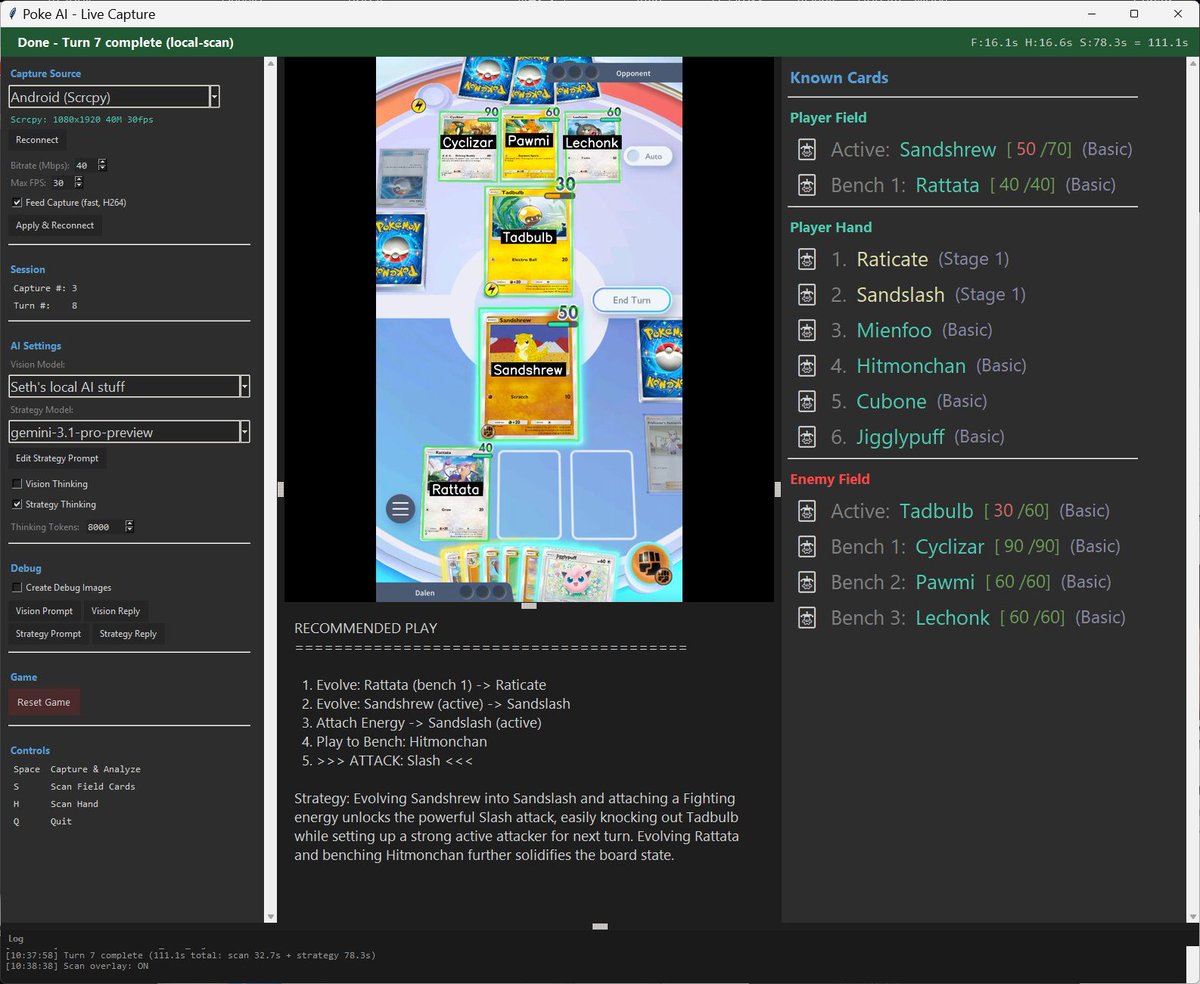Click the Apply & Reconnect button
This screenshot has height=984, width=1200.
tap(55, 225)
